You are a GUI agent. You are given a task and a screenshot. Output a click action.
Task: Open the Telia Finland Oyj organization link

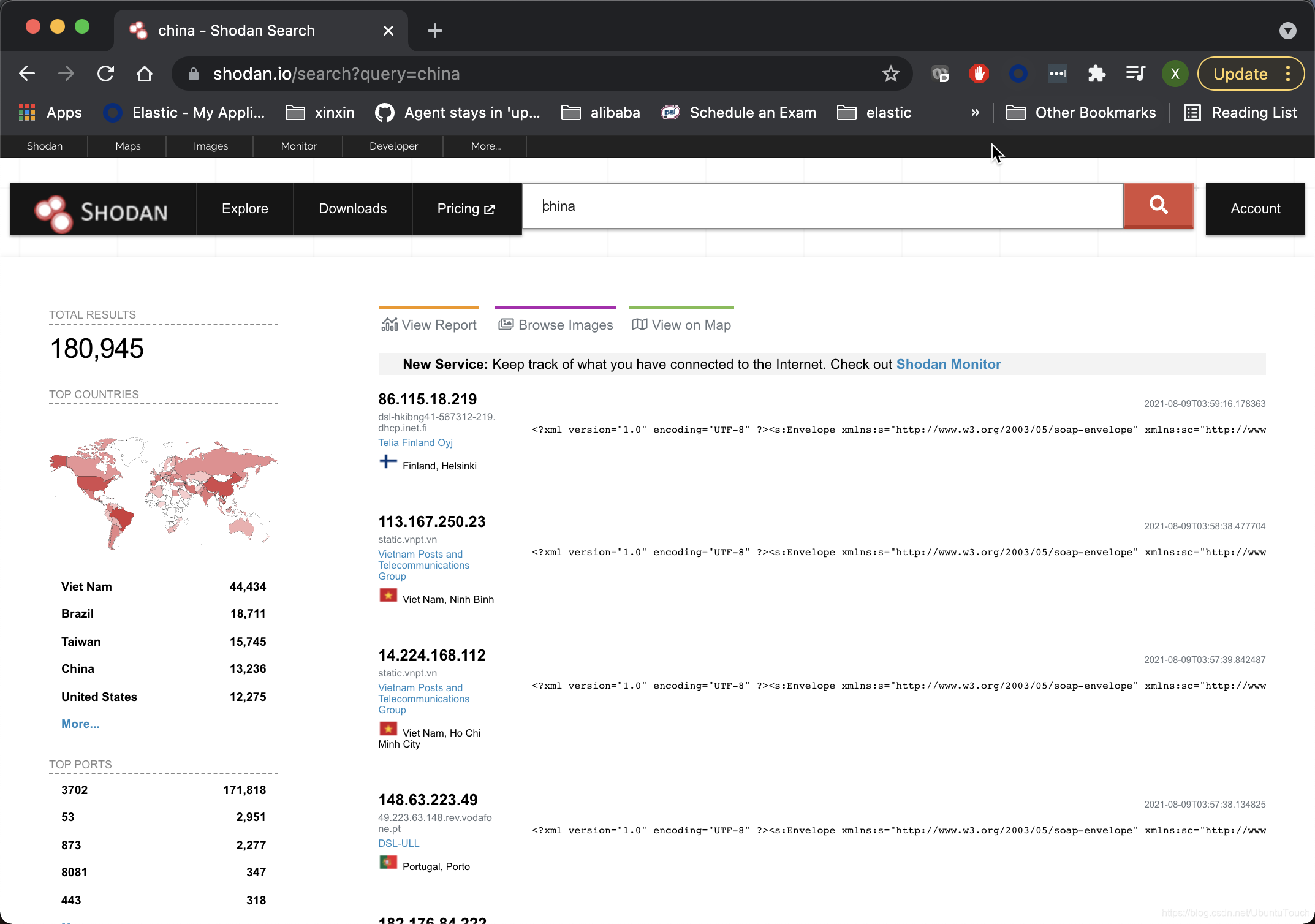click(415, 442)
